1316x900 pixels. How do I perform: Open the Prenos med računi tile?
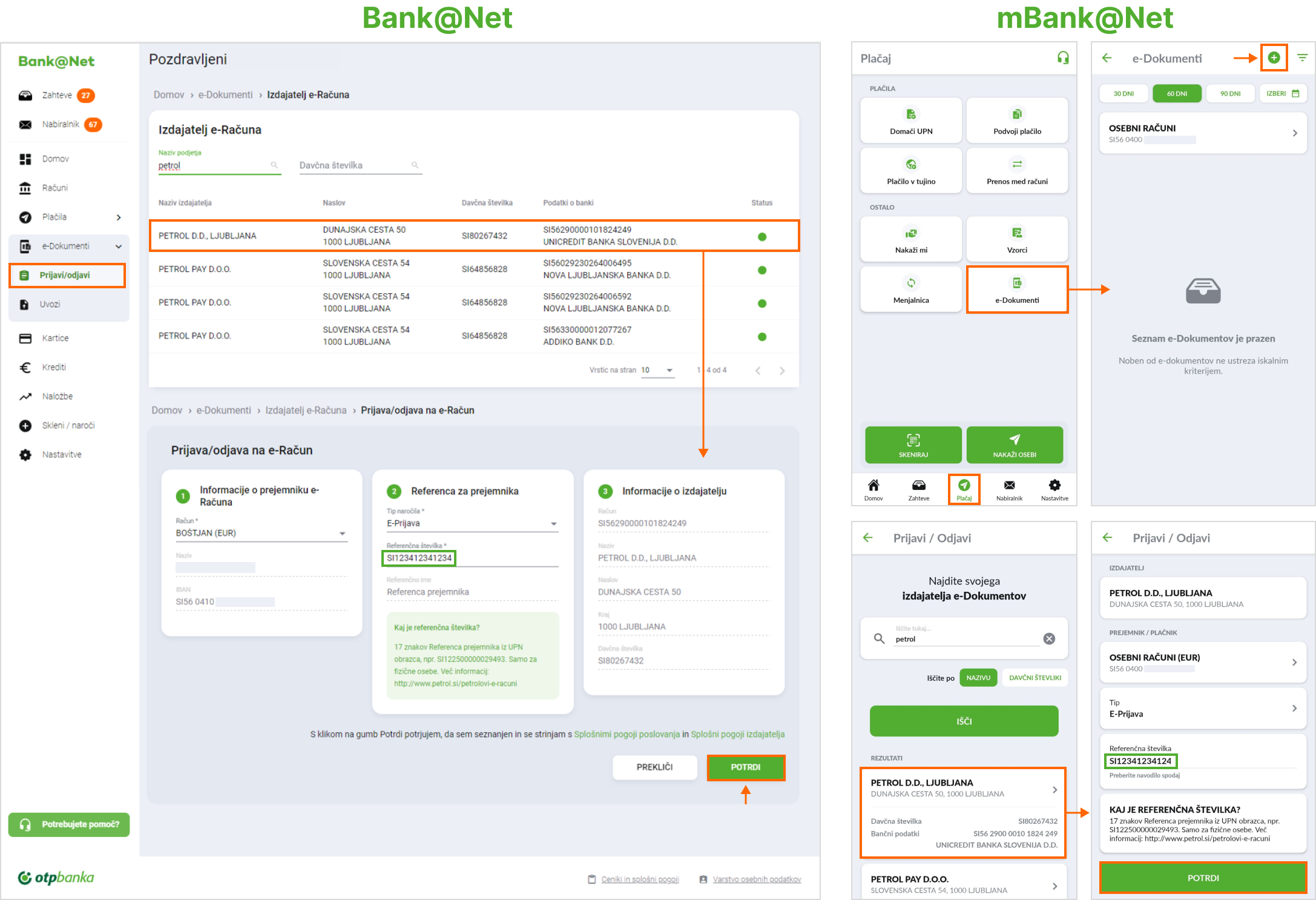pos(1017,171)
